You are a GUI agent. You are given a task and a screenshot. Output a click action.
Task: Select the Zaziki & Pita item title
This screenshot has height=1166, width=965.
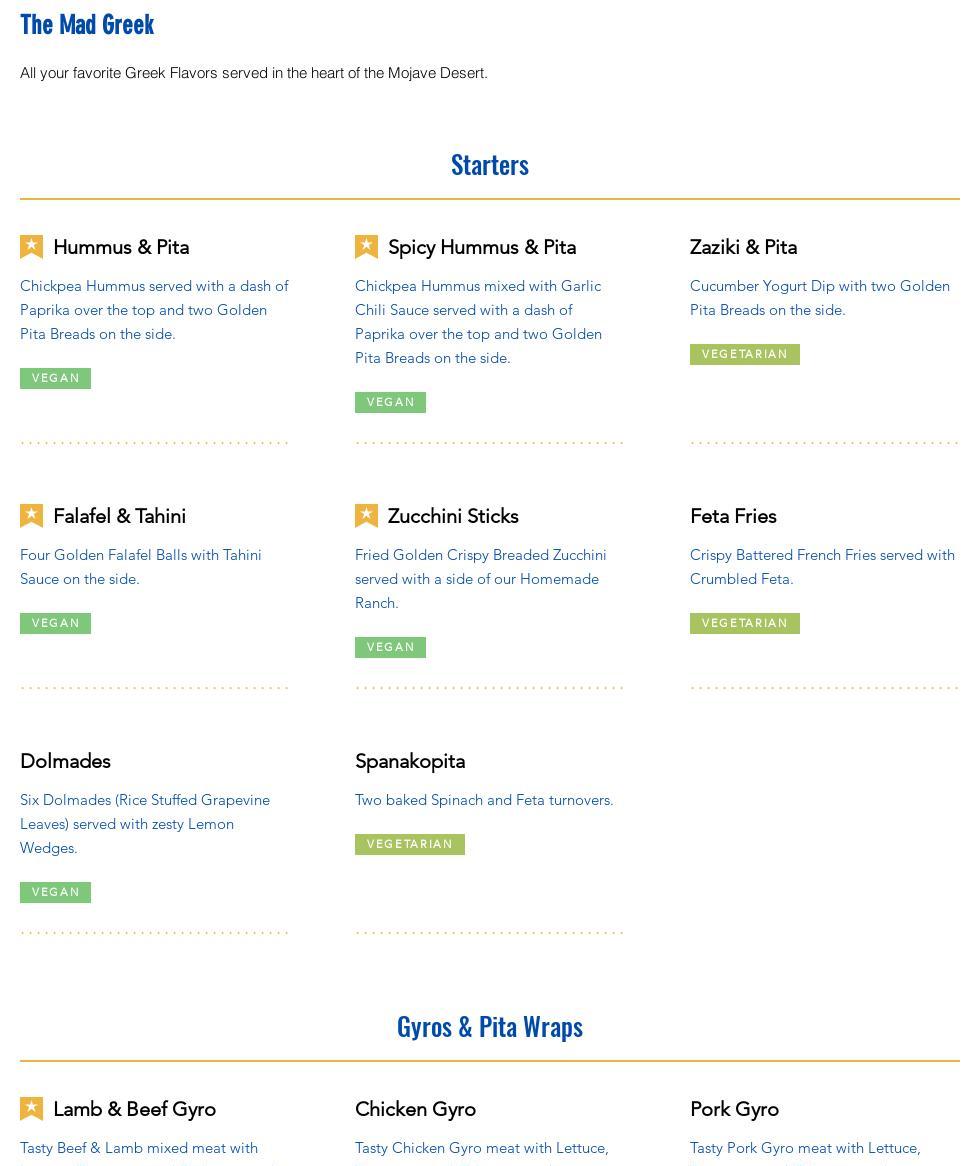[743, 247]
